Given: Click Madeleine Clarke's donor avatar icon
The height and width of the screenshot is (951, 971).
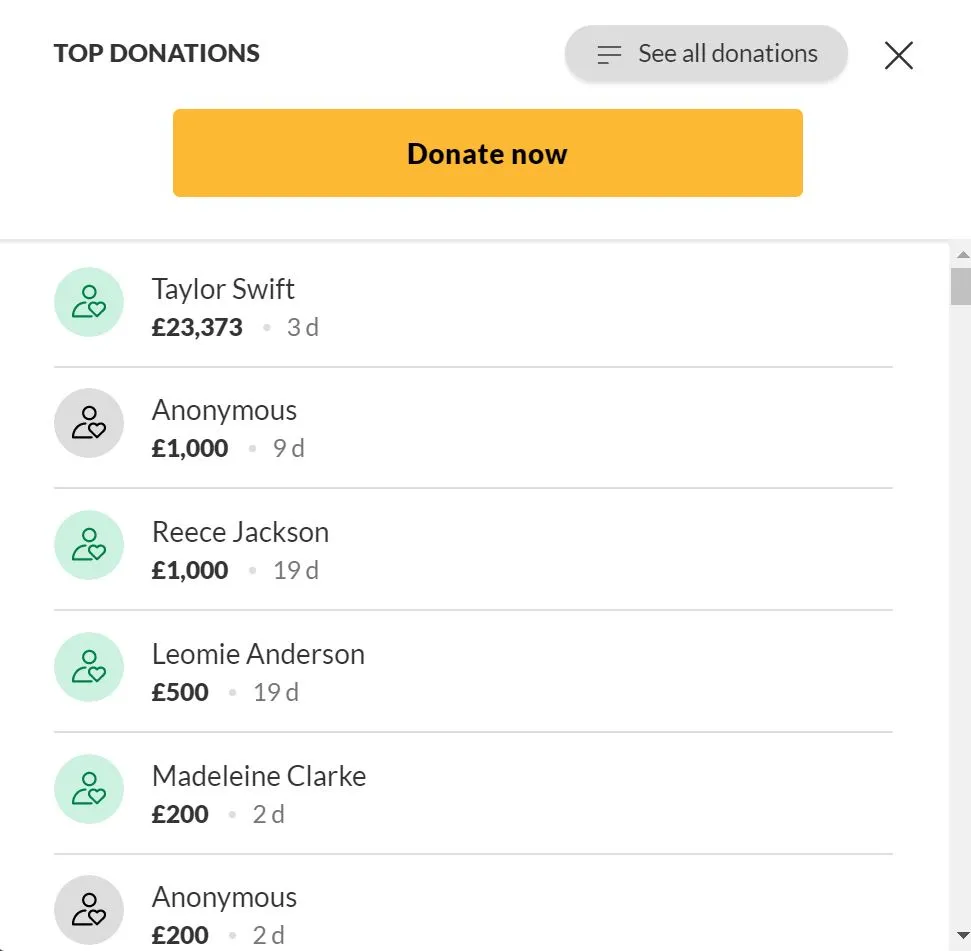Looking at the screenshot, I should click(x=88, y=789).
